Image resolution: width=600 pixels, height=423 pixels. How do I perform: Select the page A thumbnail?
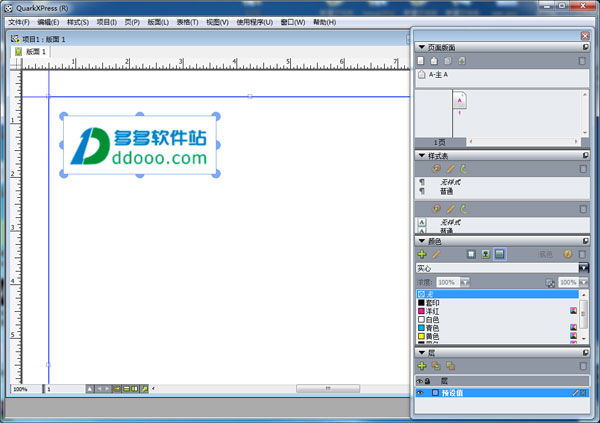460,101
